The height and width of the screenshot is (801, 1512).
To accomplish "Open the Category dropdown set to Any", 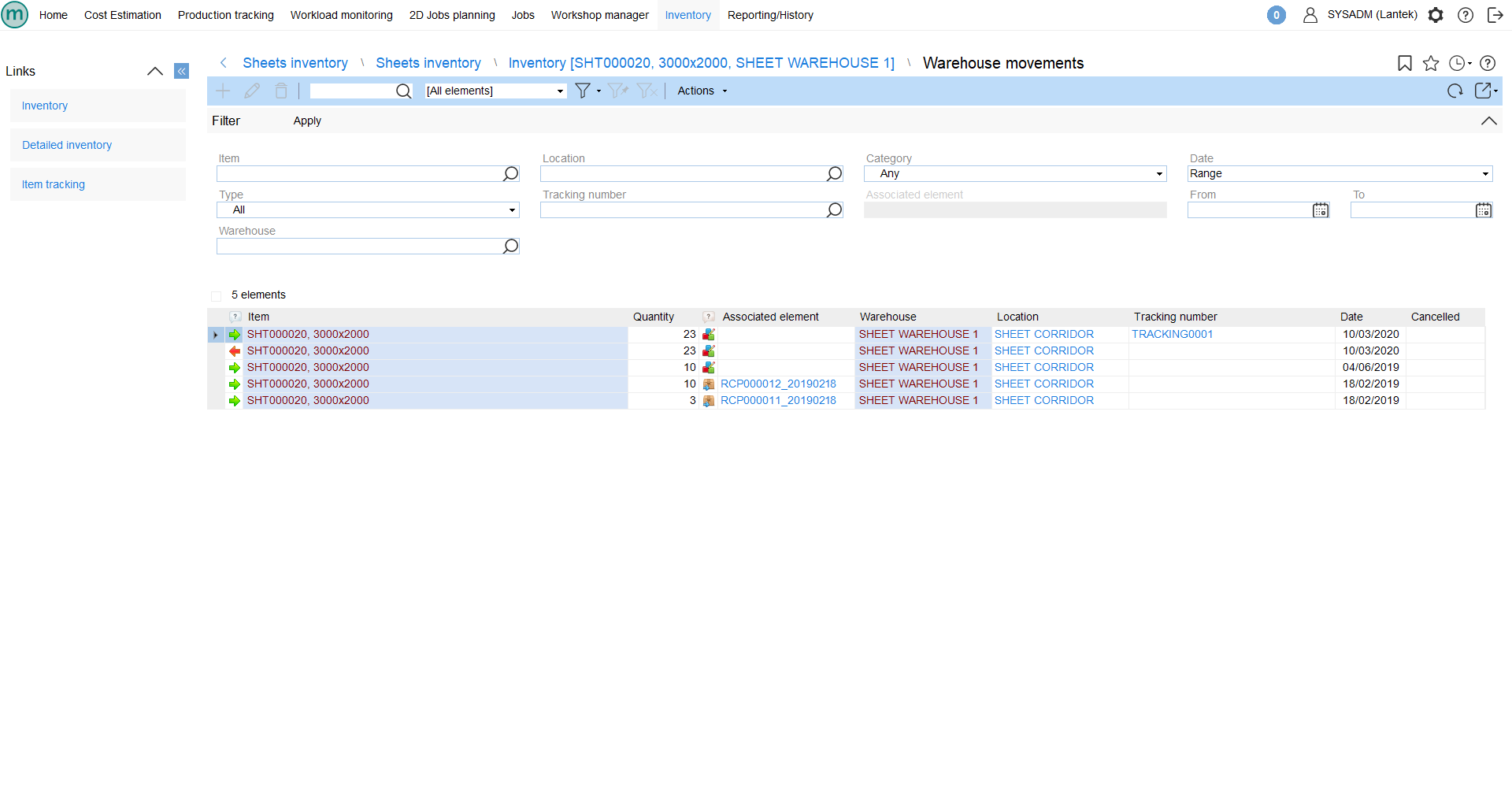I will click(1014, 174).
